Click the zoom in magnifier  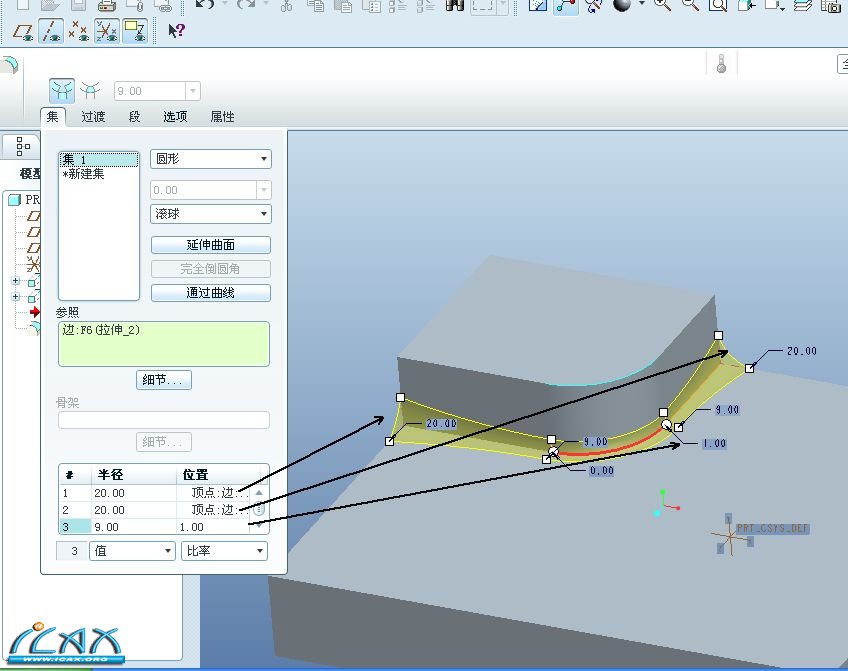[662, 5]
